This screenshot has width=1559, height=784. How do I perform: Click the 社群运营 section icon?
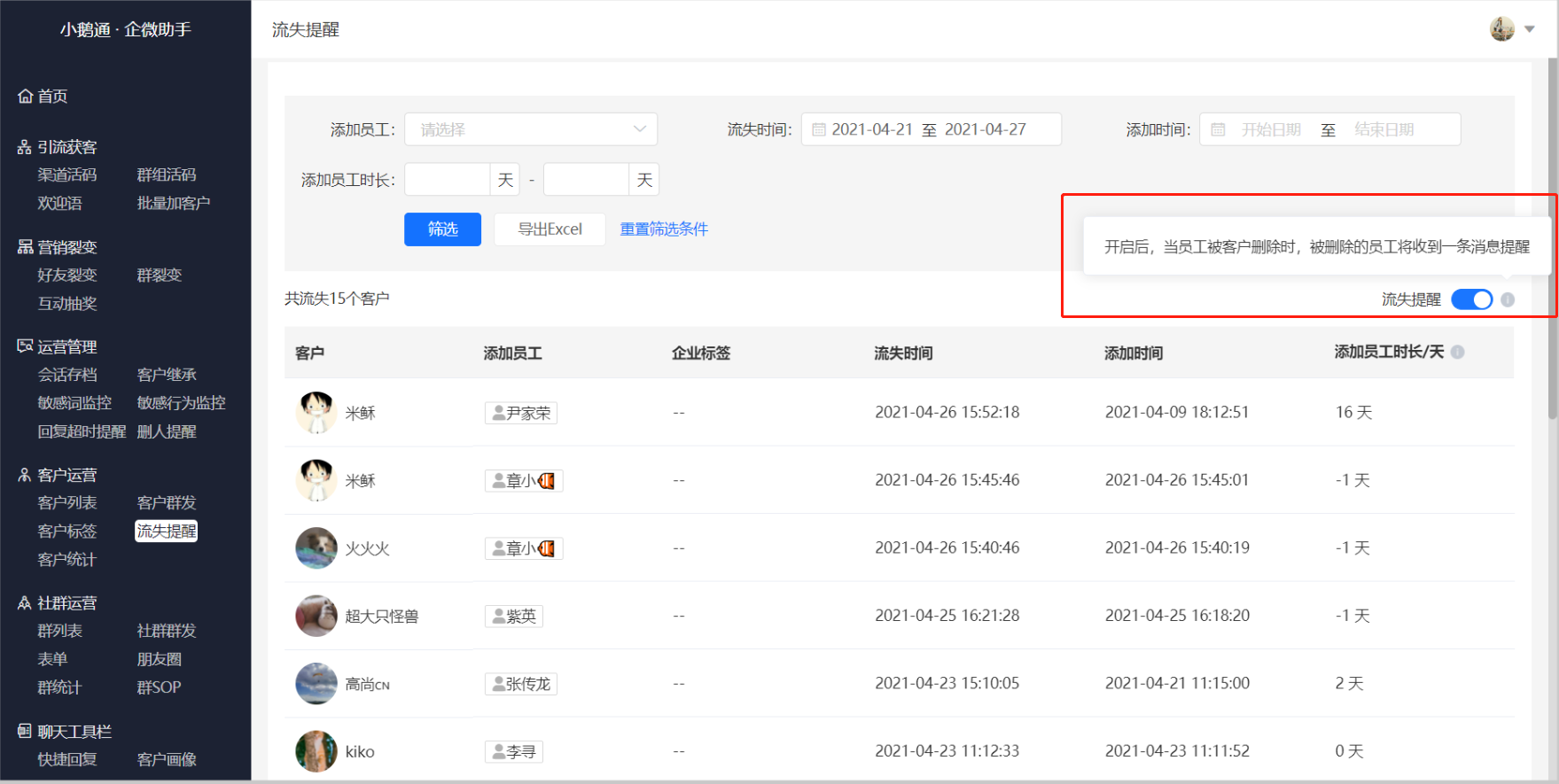25,603
